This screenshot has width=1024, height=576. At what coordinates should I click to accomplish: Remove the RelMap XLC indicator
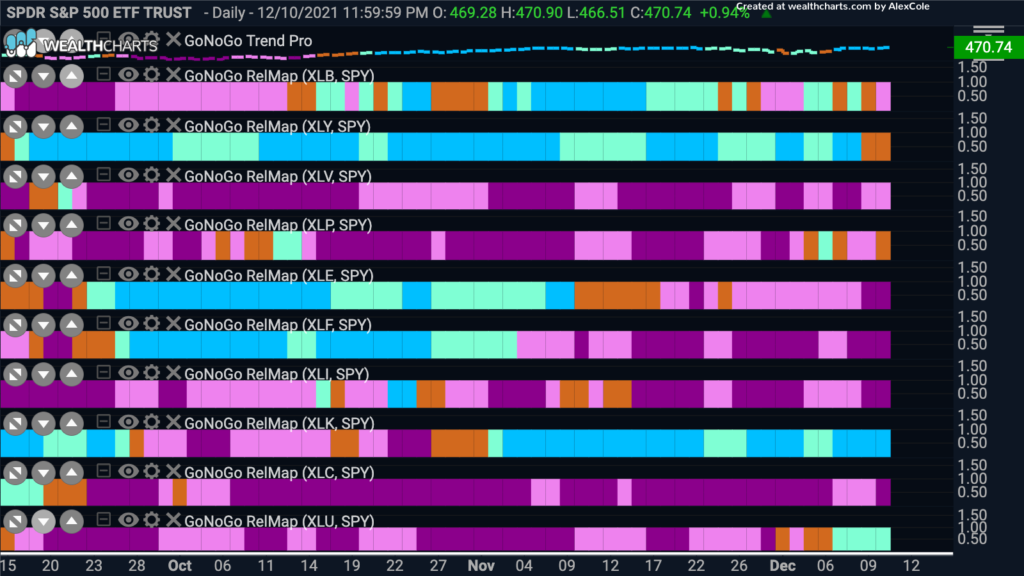pos(173,472)
